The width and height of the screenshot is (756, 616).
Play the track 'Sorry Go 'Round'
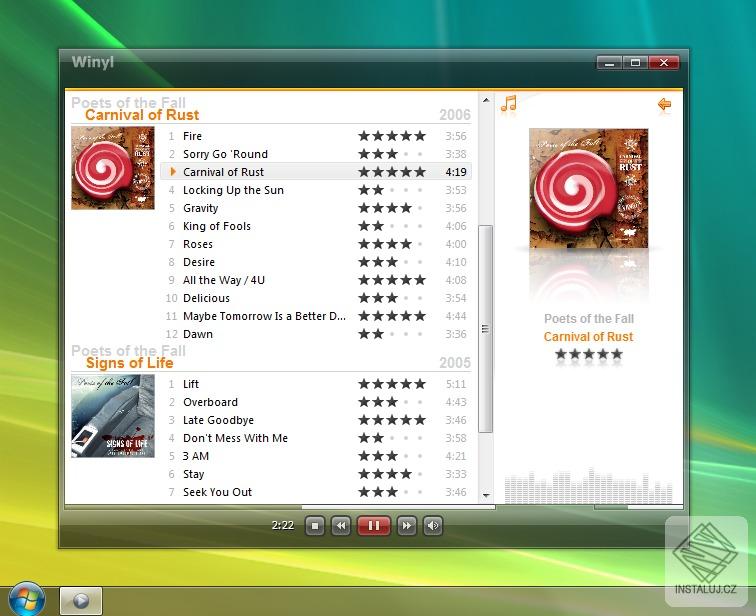pyautogui.click(x=316, y=154)
